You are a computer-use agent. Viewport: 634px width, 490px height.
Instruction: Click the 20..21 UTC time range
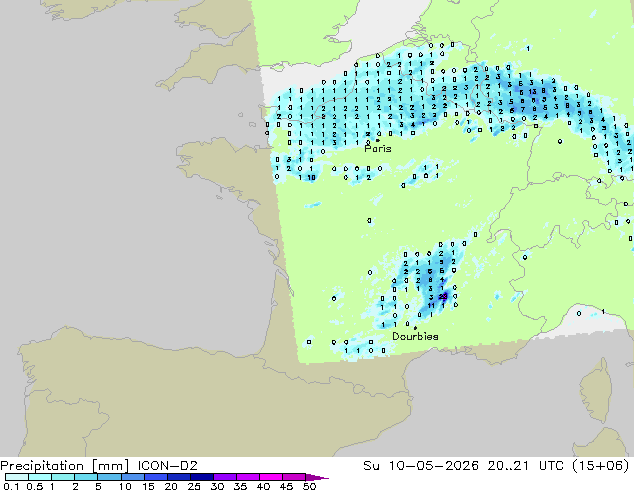(524, 466)
